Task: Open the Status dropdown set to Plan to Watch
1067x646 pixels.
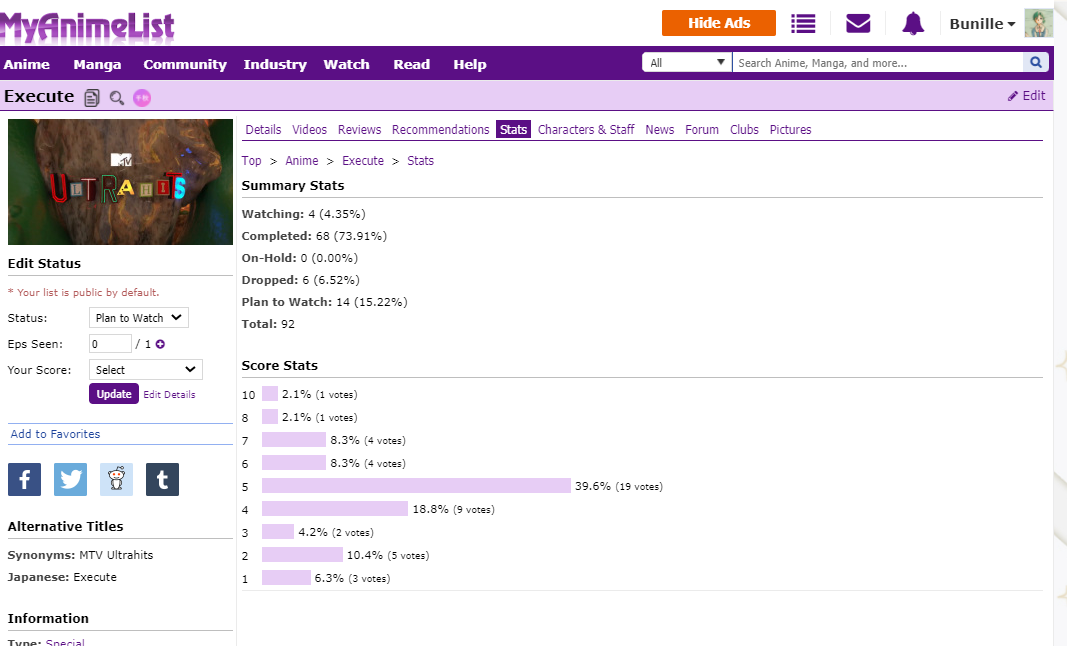Action: (x=138, y=318)
